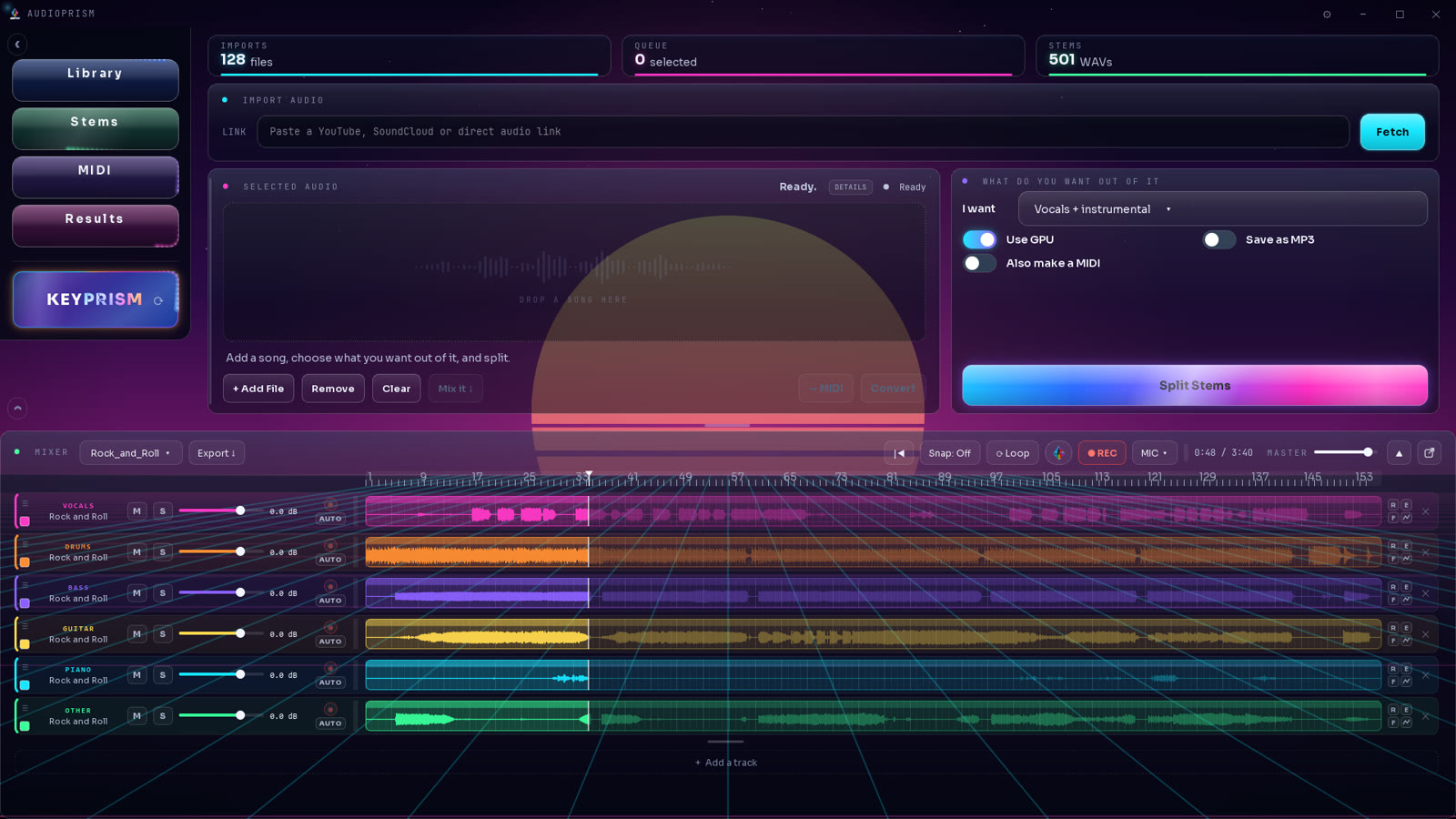
Task: Click the E icon on the Drums track
Action: 1406,546
